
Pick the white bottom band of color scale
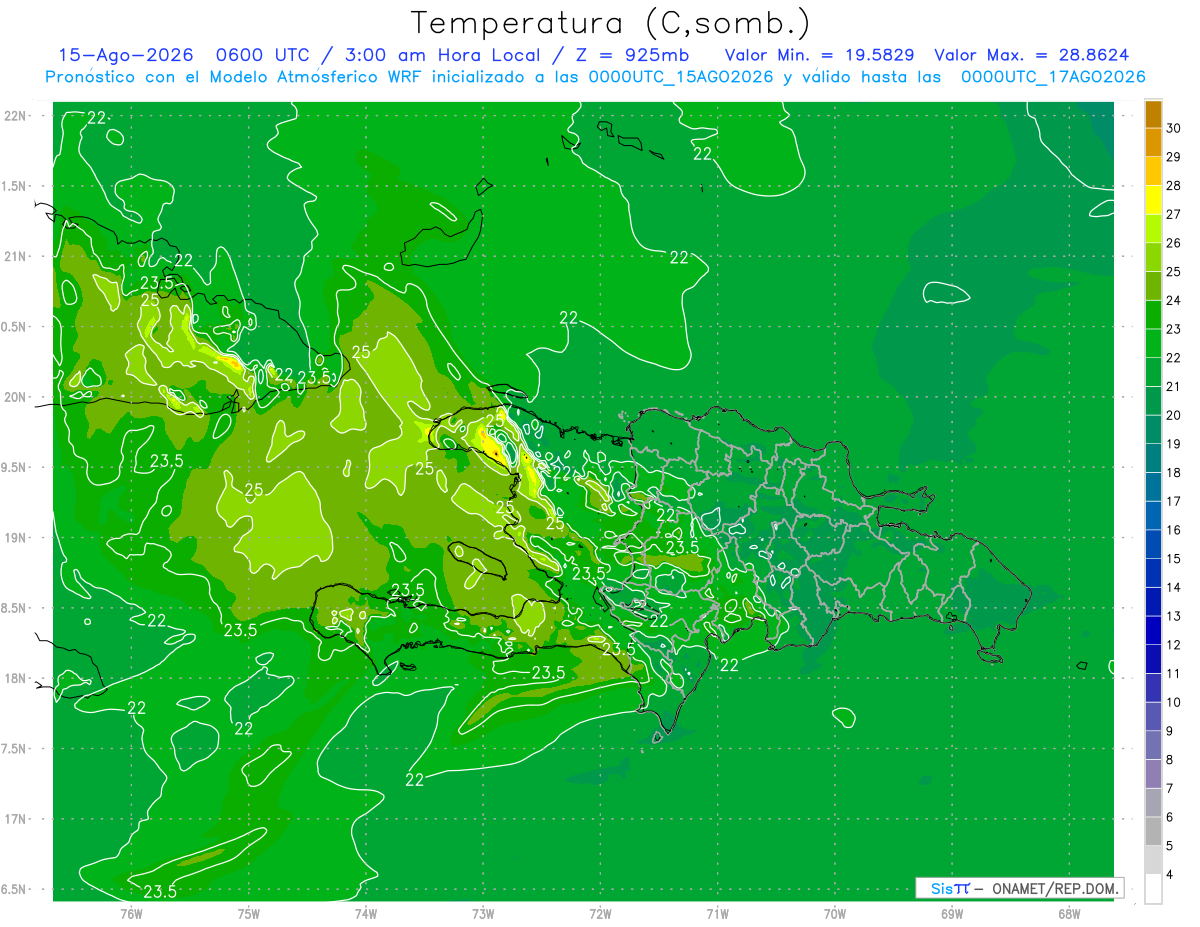1153,889
